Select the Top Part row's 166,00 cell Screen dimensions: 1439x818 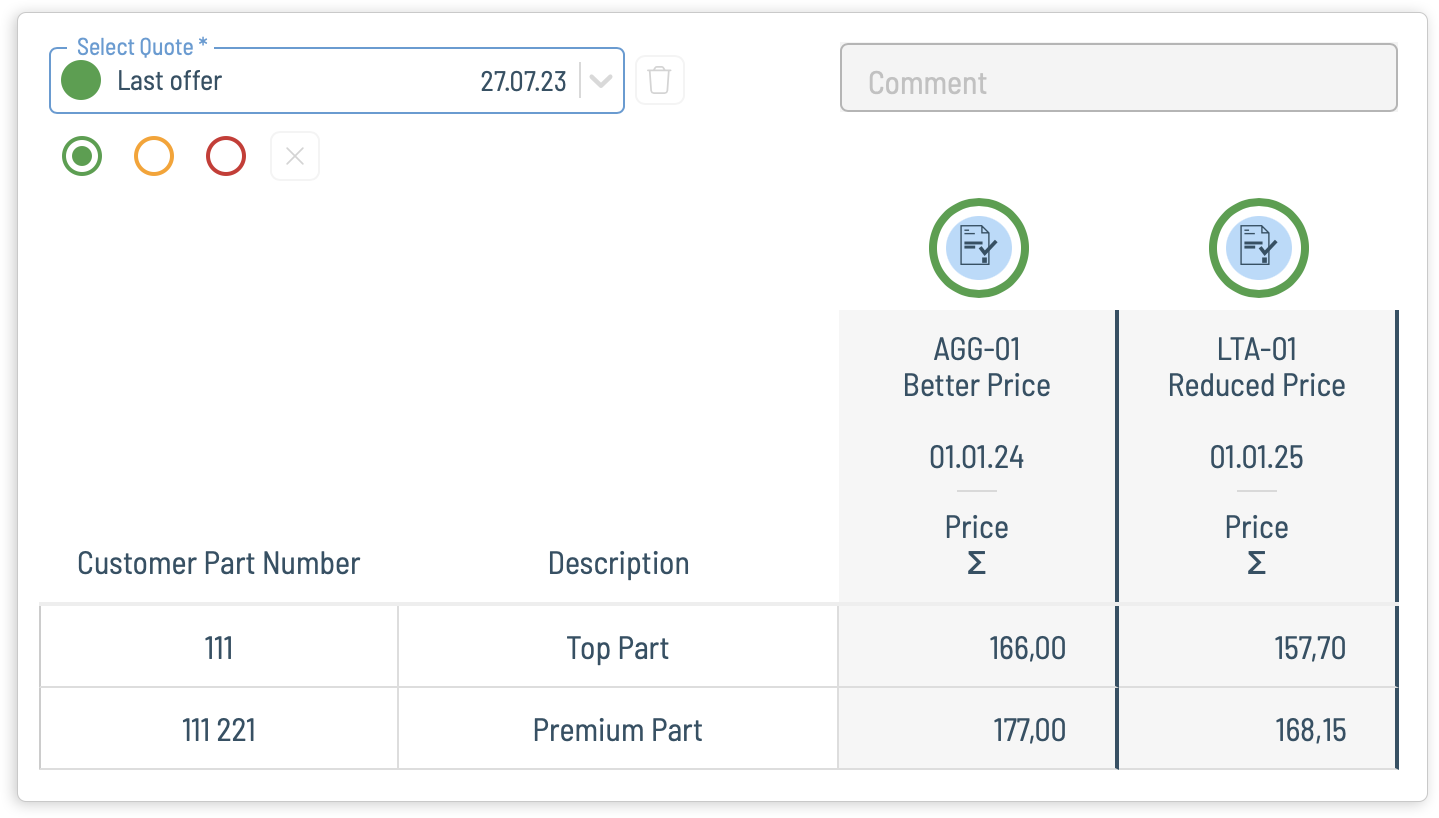pyautogui.click(x=977, y=647)
